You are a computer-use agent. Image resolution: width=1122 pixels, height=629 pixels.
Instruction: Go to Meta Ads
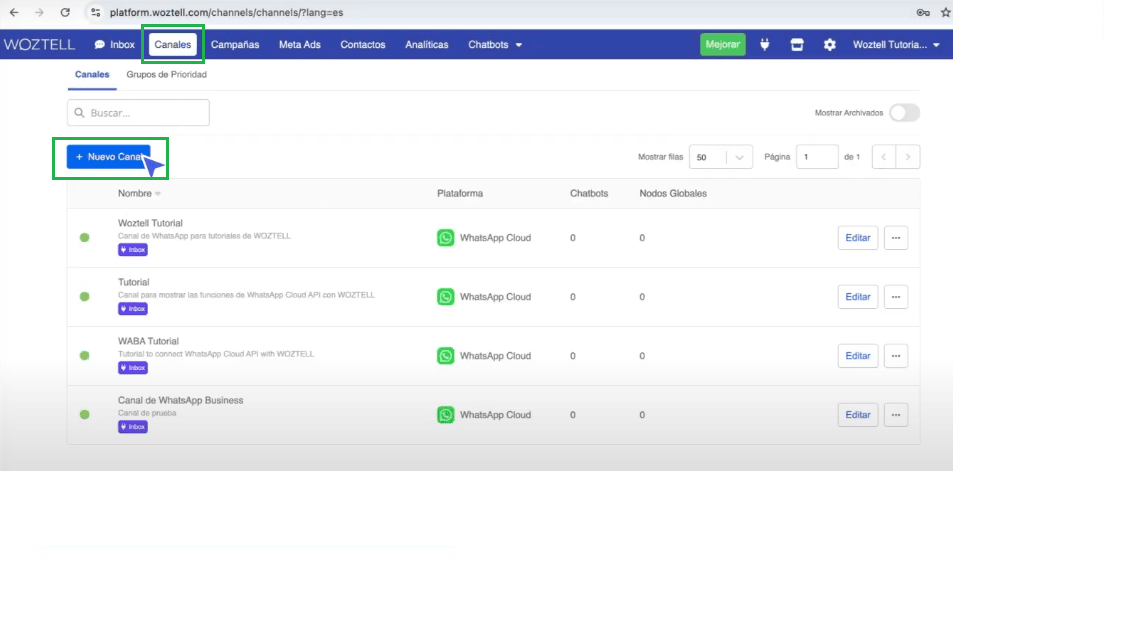[x=300, y=44]
